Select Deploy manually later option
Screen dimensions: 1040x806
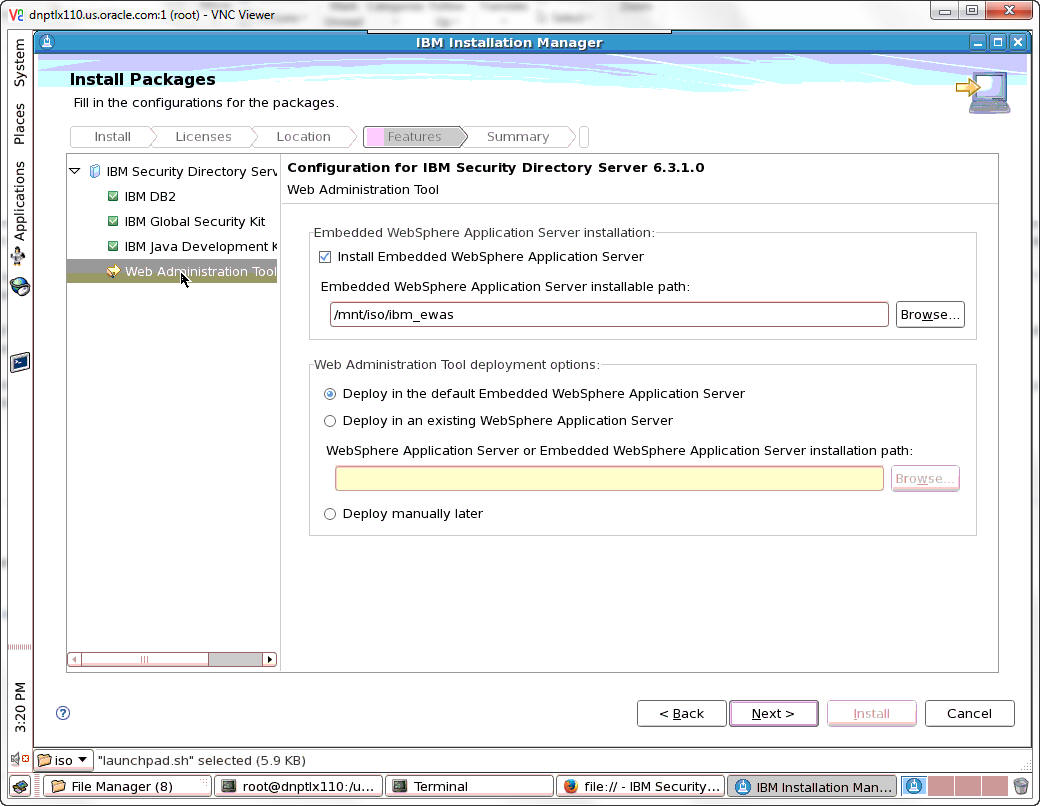[330, 514]
